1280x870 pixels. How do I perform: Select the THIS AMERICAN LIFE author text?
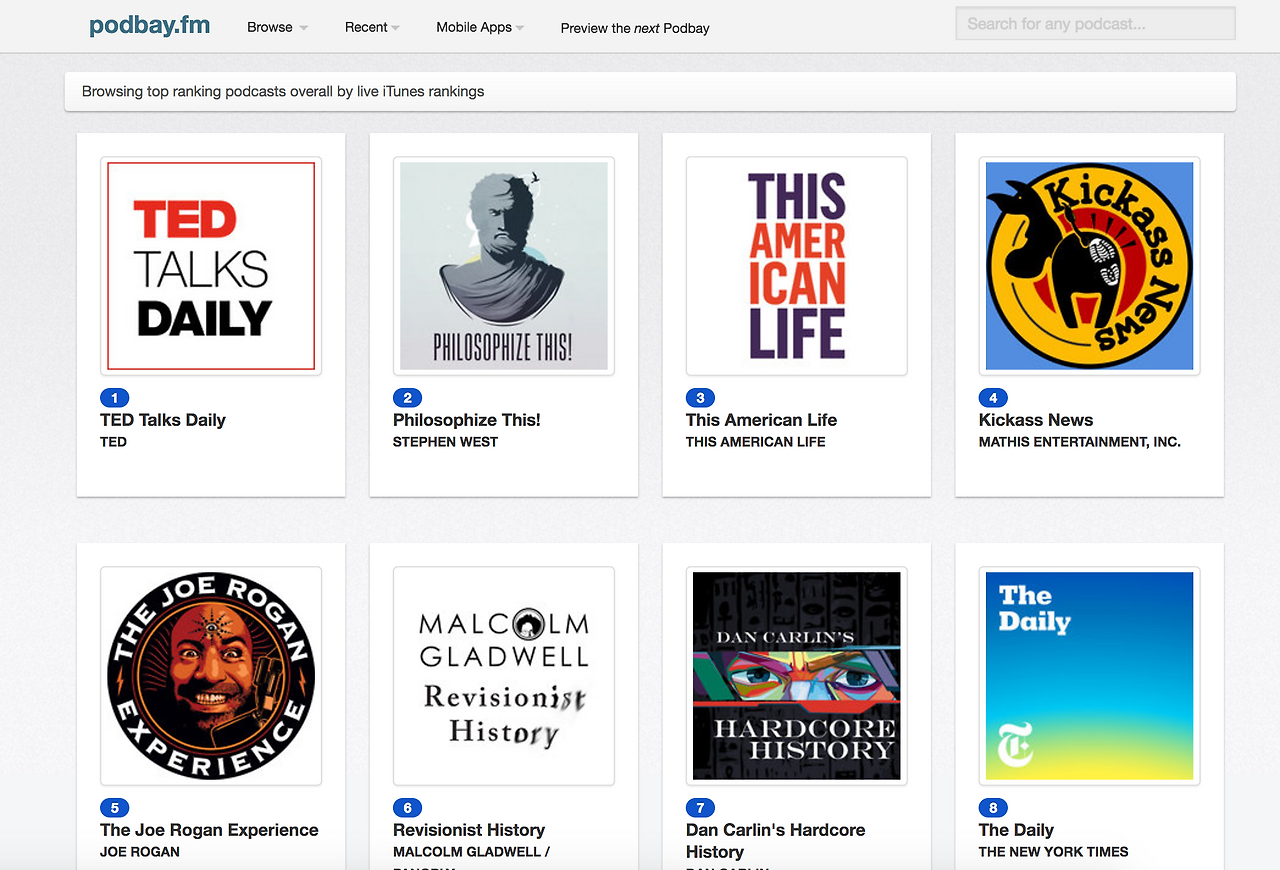[x=756, y=442]
